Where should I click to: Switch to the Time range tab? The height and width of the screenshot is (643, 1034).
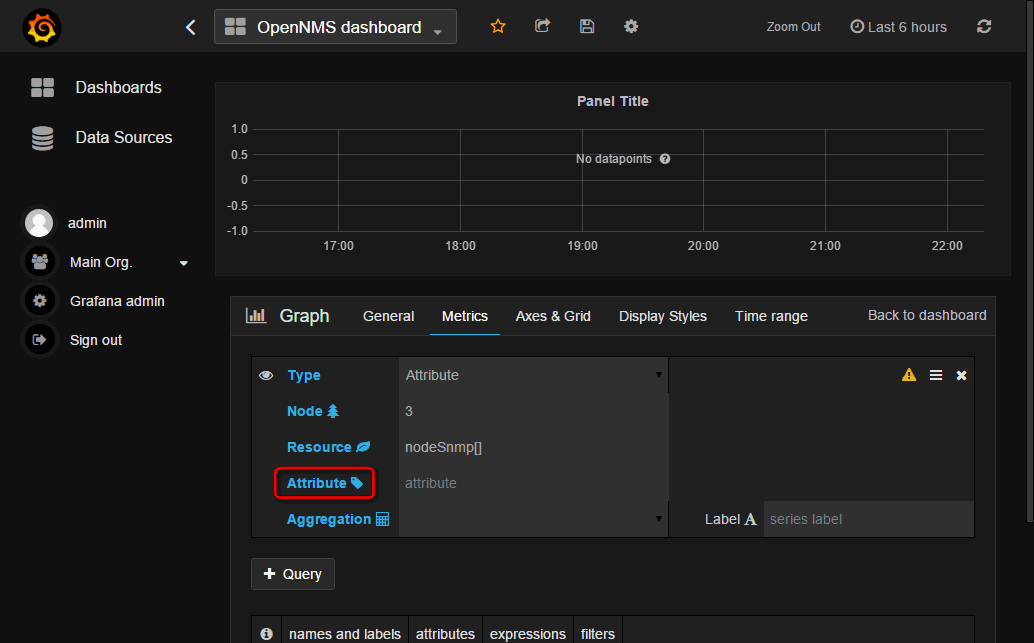(772, 317)
